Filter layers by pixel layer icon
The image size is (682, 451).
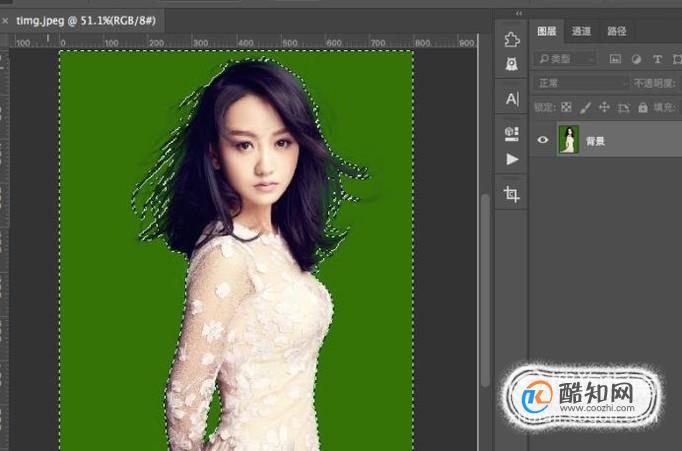coord(615,59)
